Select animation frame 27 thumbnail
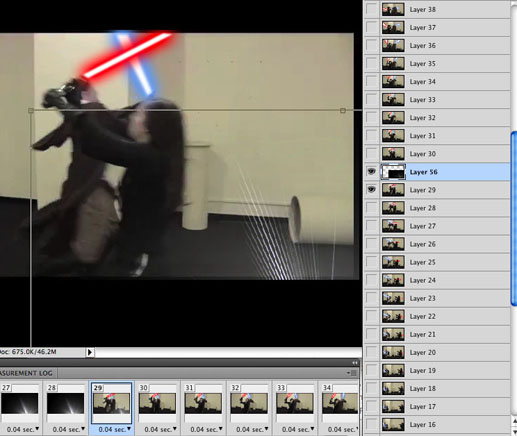This screenshot has height=436, width=517. (19, 403)
